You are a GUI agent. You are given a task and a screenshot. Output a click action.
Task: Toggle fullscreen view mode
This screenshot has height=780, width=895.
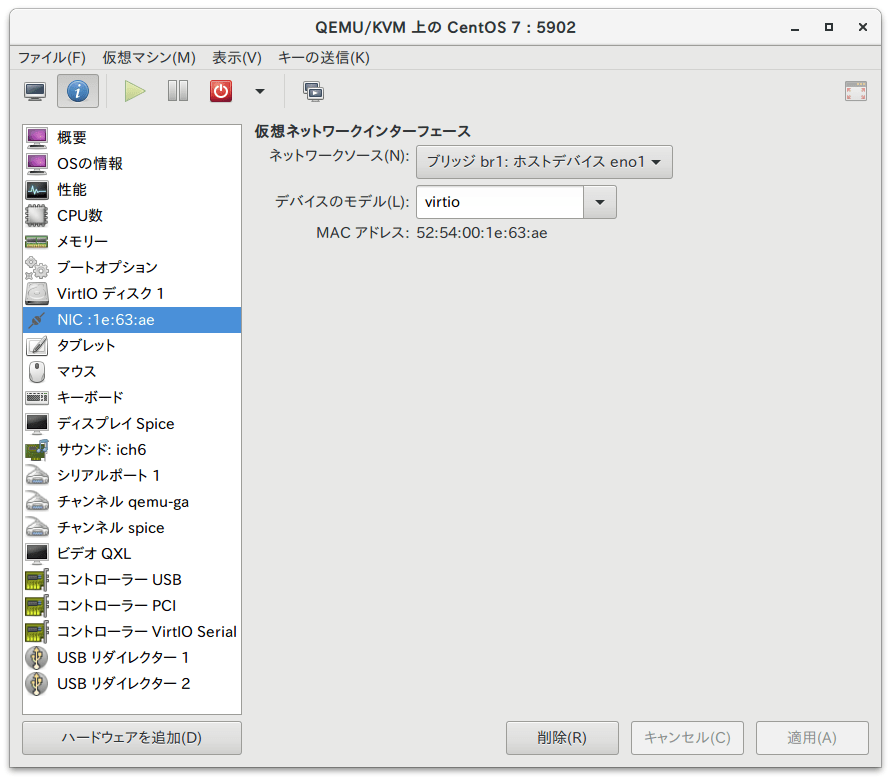coord(855,90)
